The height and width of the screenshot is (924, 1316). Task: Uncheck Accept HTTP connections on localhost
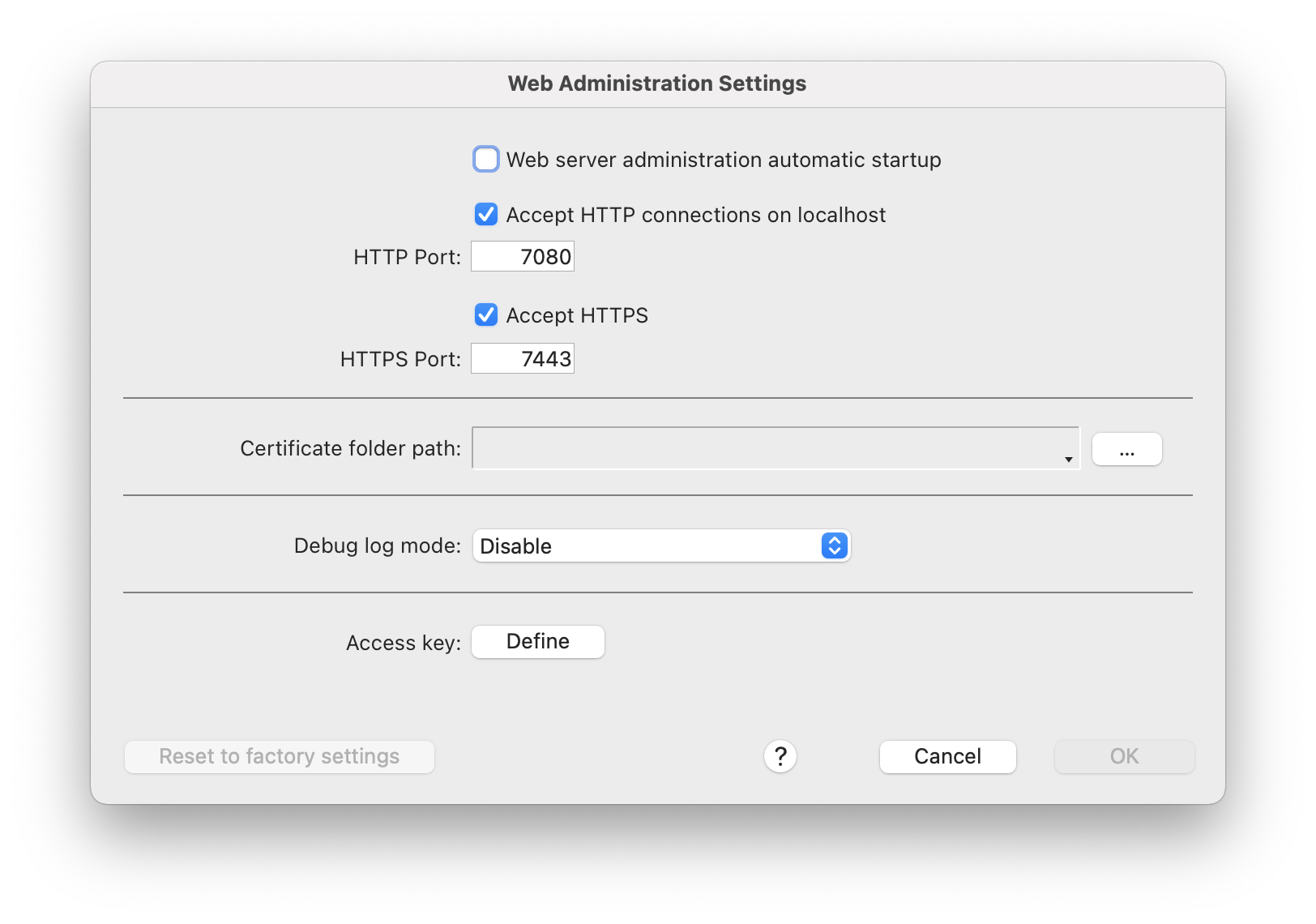pyautogui.click(x=486, y=214)
